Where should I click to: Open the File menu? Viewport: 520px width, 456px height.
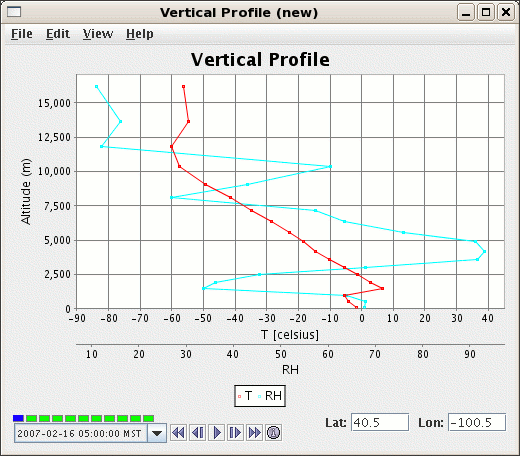coord(22,34)
